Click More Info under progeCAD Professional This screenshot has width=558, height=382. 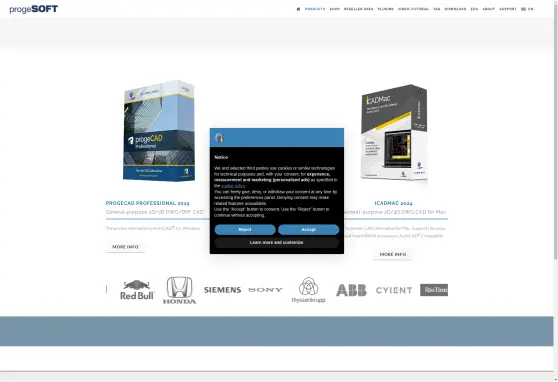pos(125,247)
